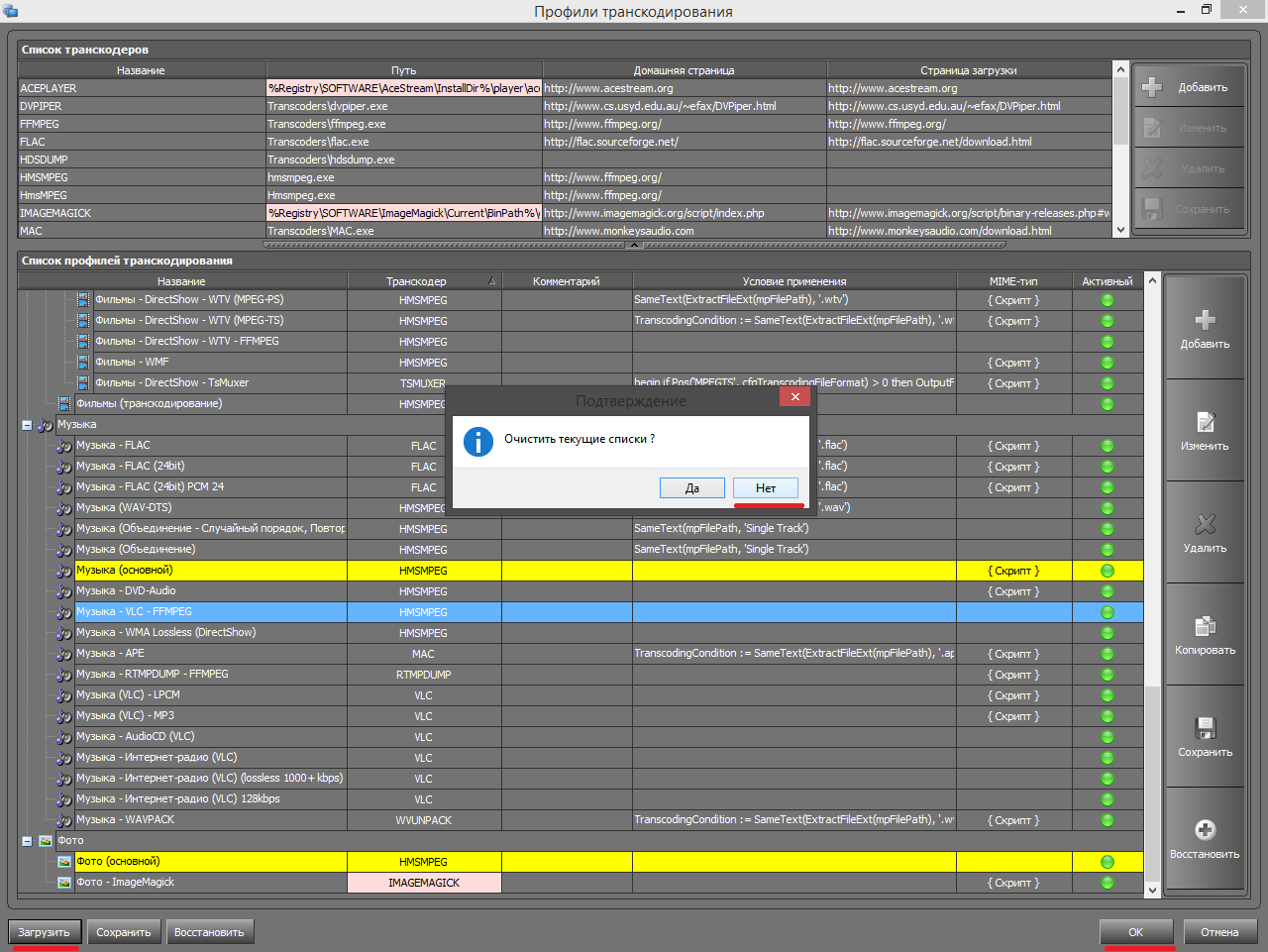Viewport: 1268px width, 952px height.
Task: Sort profiles by Транскодер column header
Action: tap(416, 281)
